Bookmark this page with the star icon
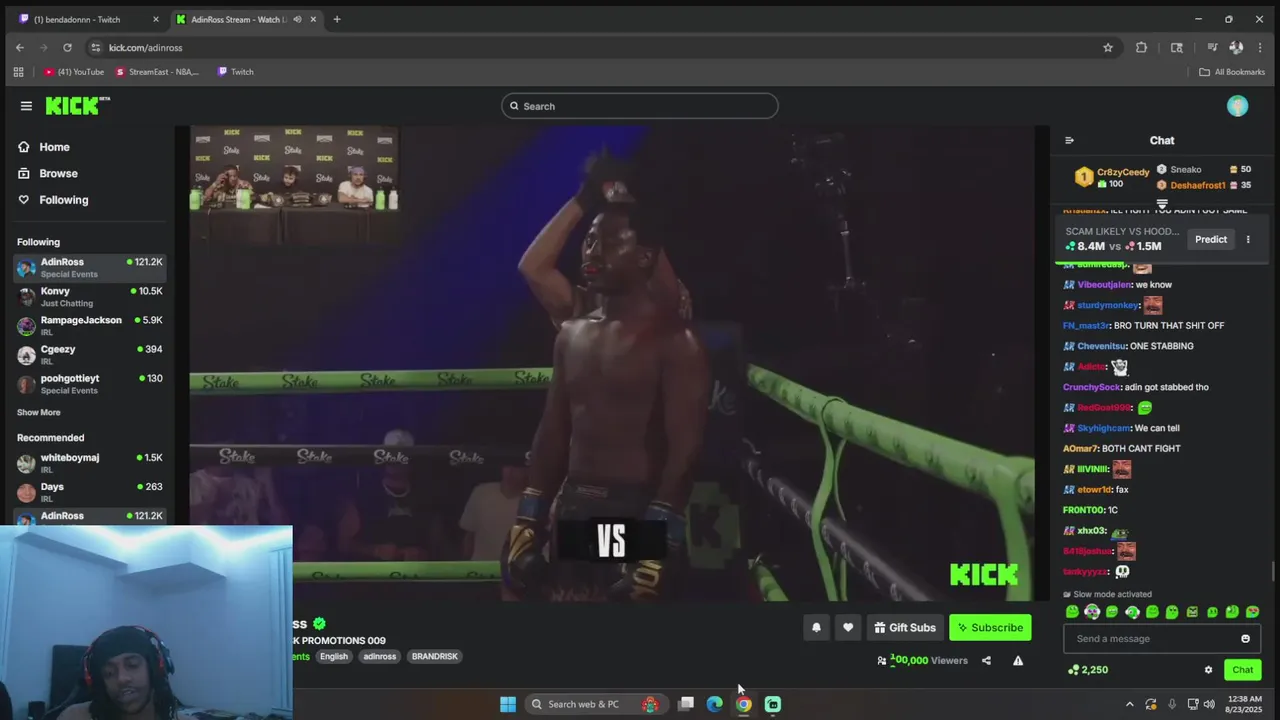The height and width of the screenshot is (720, 1280). click(x=1108, y=47)
